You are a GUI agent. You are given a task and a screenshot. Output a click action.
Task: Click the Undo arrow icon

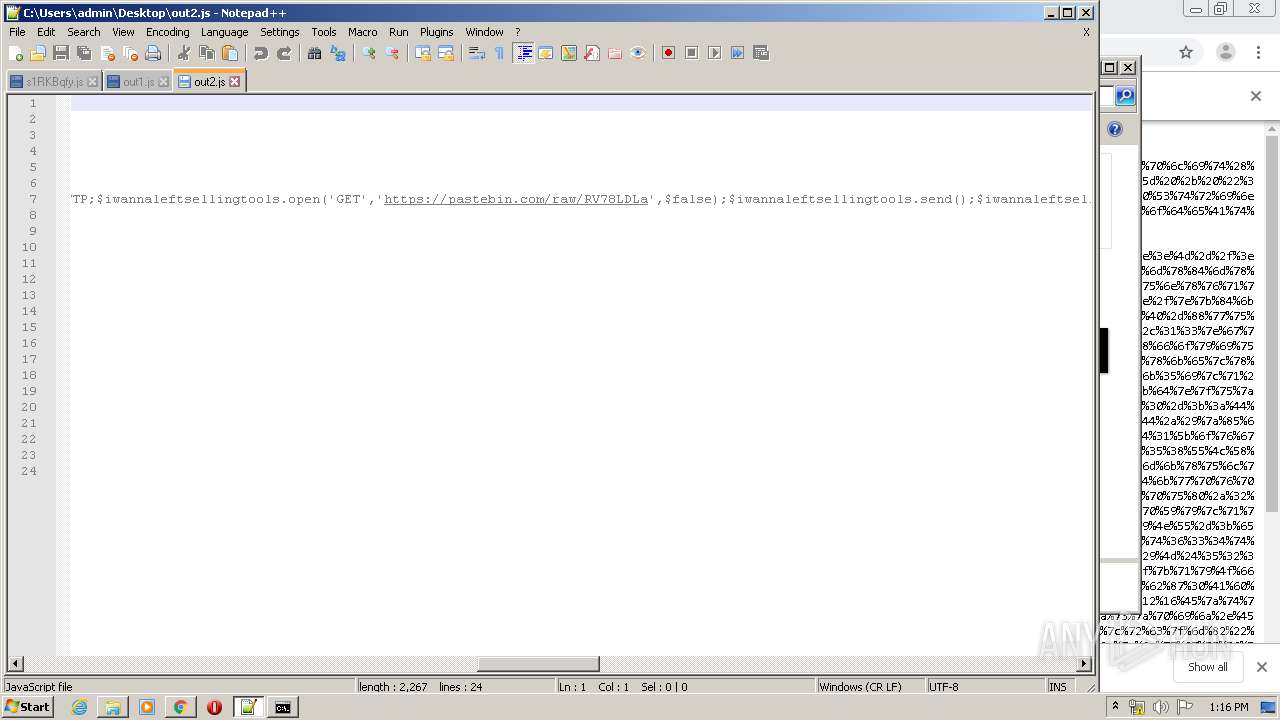[260, 53]
